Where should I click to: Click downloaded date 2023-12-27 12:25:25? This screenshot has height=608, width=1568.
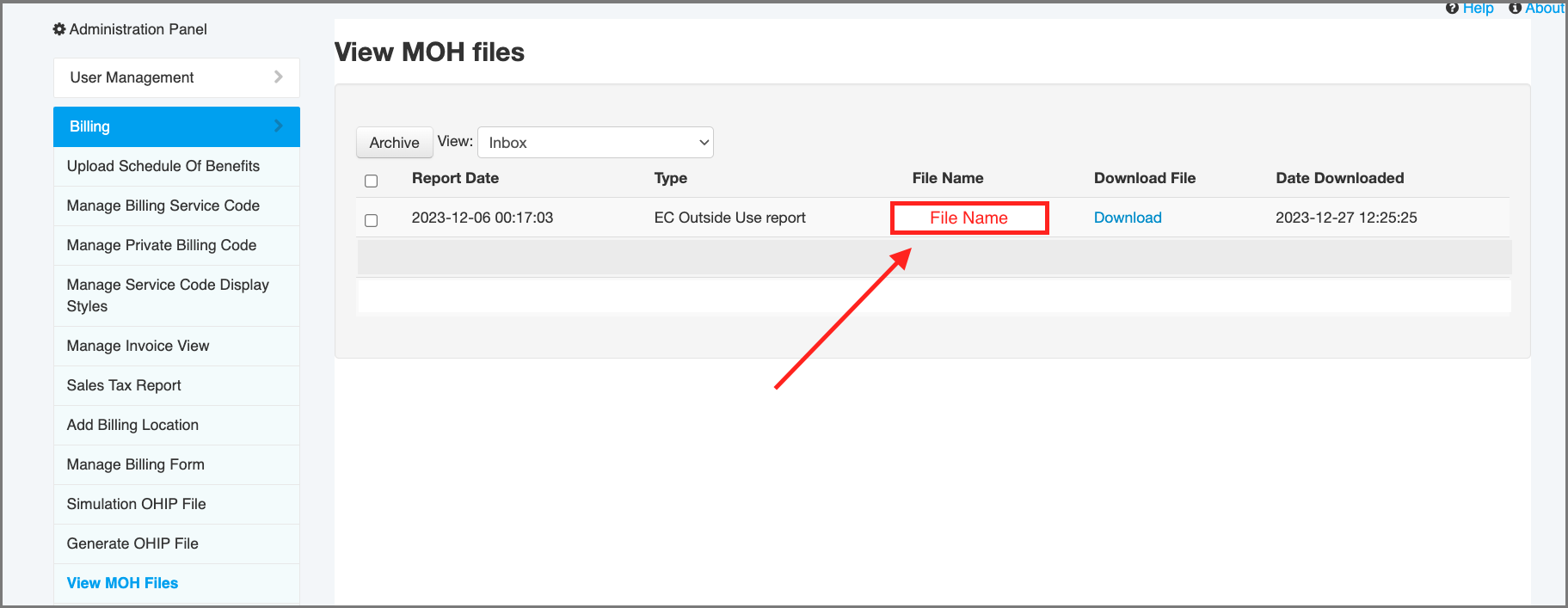tap(1346, 218)
